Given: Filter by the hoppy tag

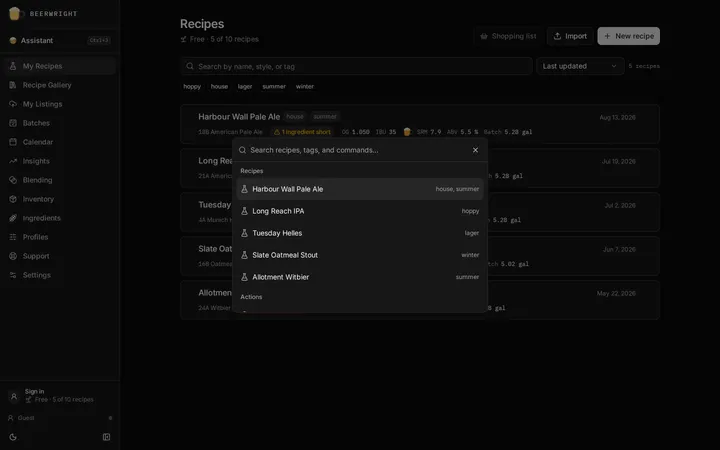Looking at the screenshot, I should coord(192,86).
